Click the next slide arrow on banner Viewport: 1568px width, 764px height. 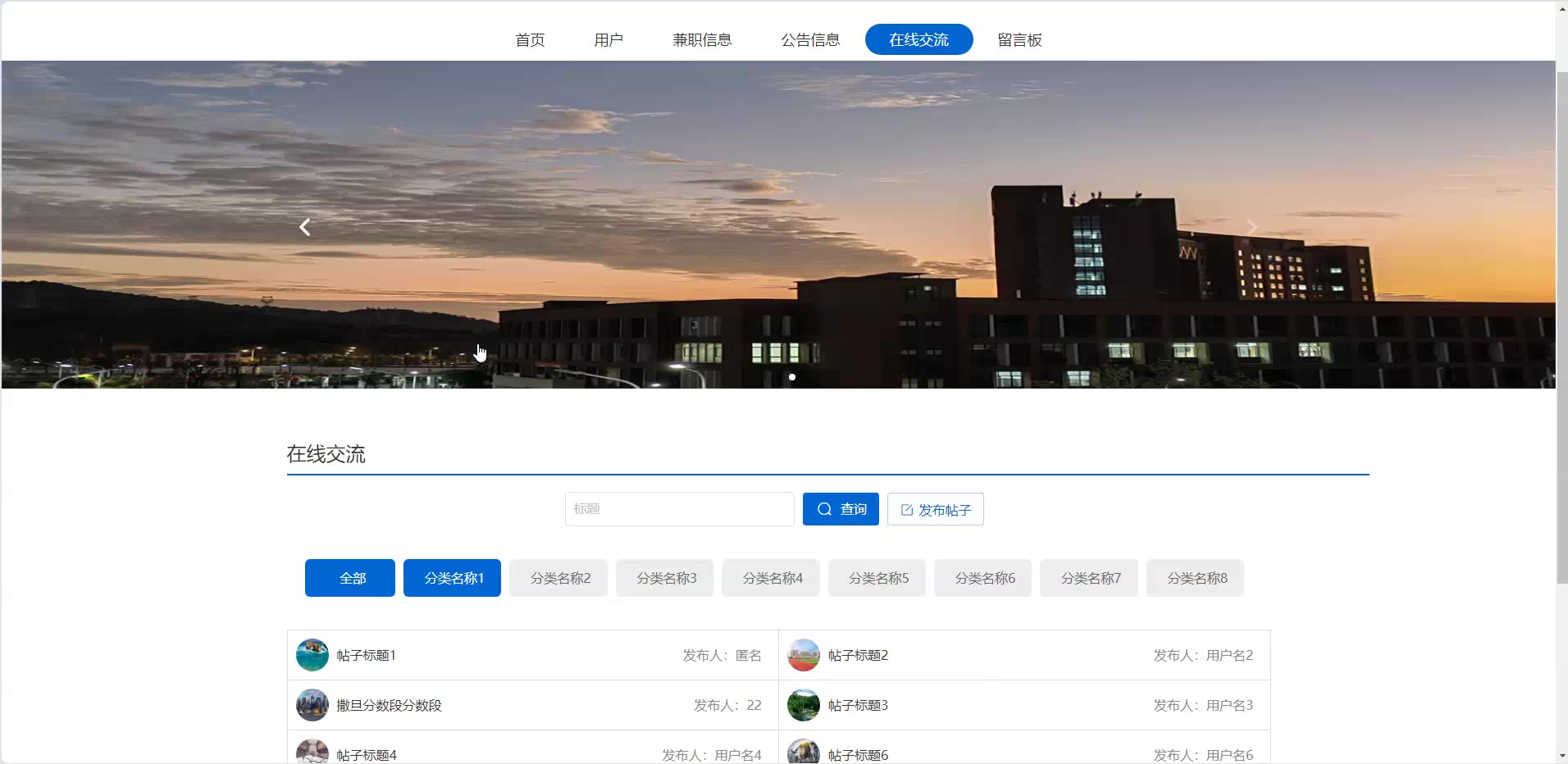coord(1251,227)
